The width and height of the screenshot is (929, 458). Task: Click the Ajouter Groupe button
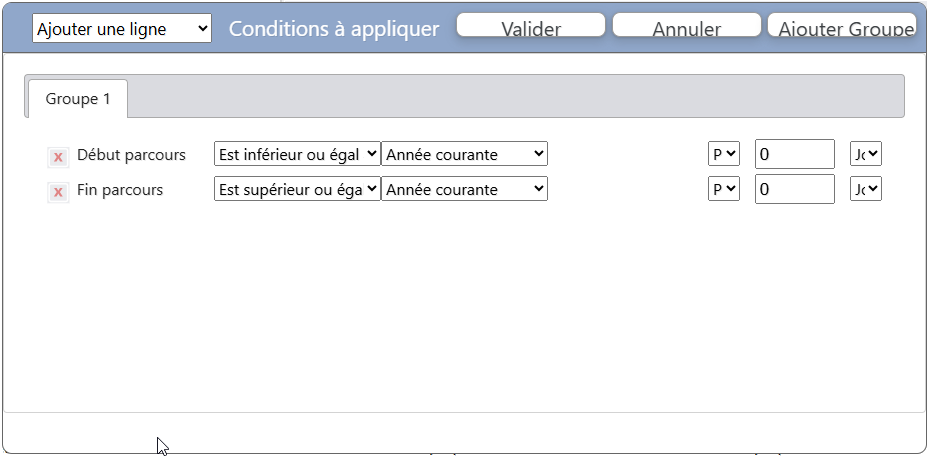pos(842,26)
